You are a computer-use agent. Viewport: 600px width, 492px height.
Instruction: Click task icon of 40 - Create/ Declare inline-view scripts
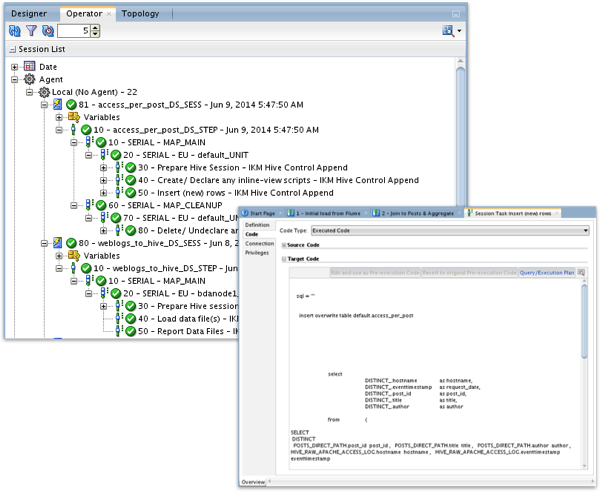click(x=119, y=180)
